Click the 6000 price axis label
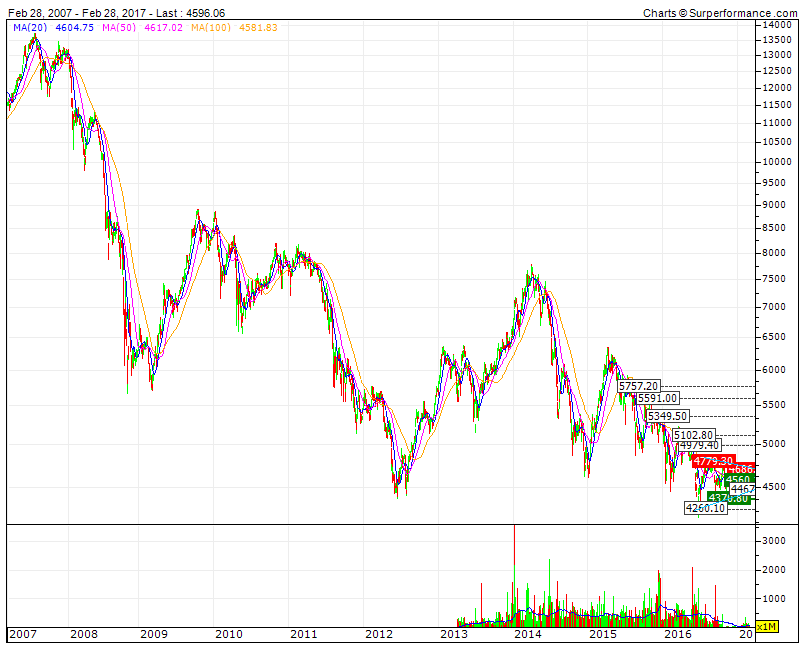805x650 pixels. tap(775, 370)
